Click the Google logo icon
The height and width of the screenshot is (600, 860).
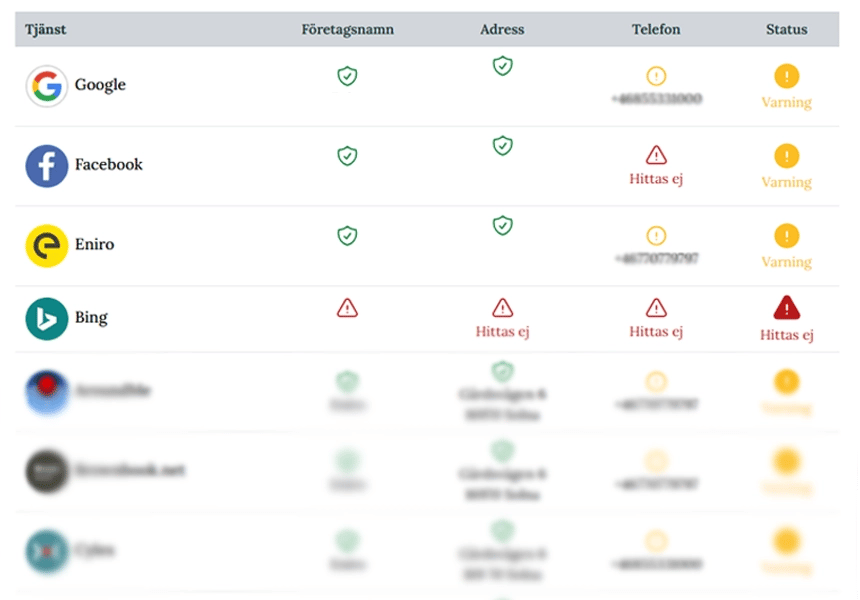click(x=47, y=86)
